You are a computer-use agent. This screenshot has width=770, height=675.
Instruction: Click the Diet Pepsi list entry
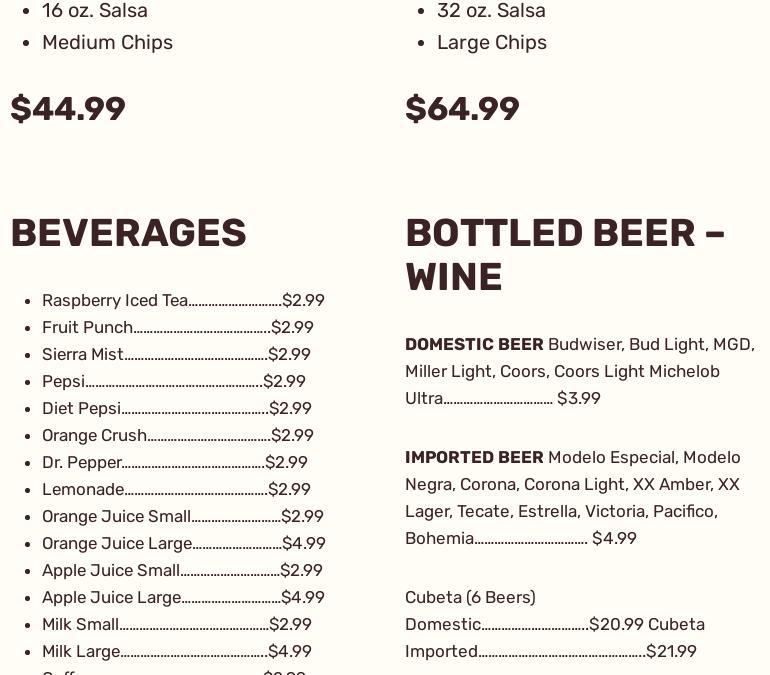tap(176, 408)
